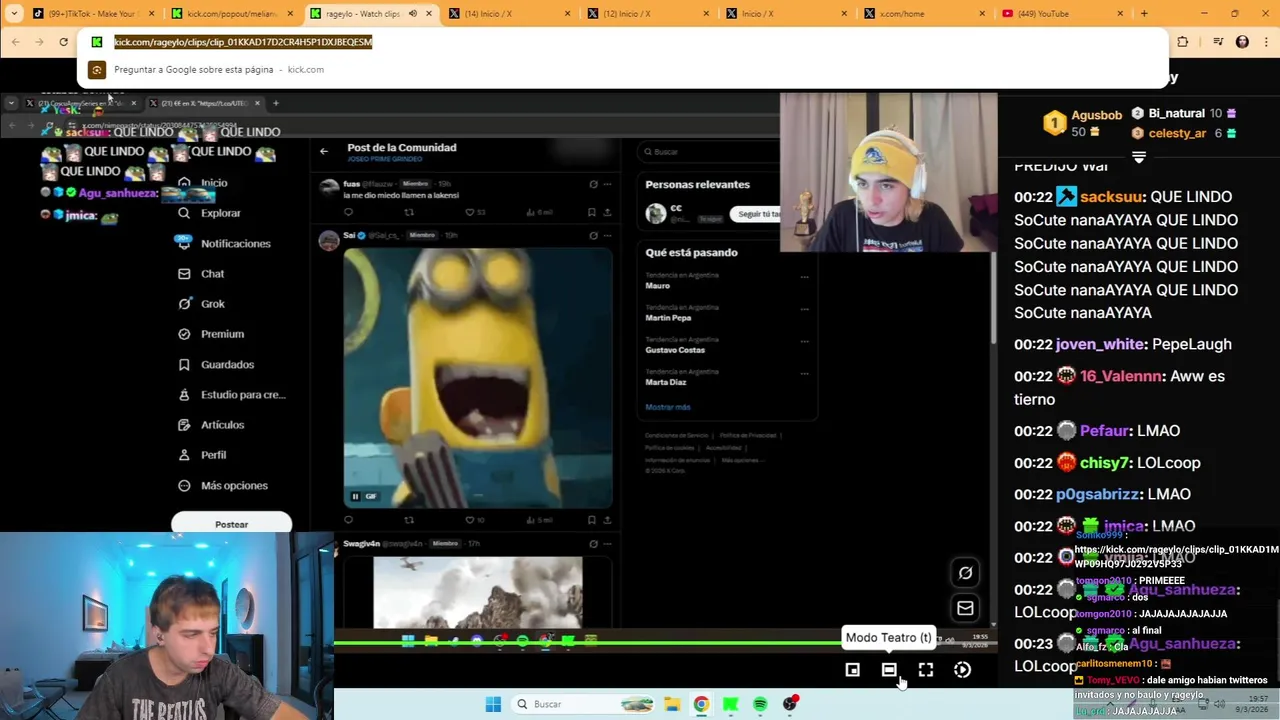1280x720 pixels.
Task: Switch to the x.com/home tab
Action: (x=924, y=14)
